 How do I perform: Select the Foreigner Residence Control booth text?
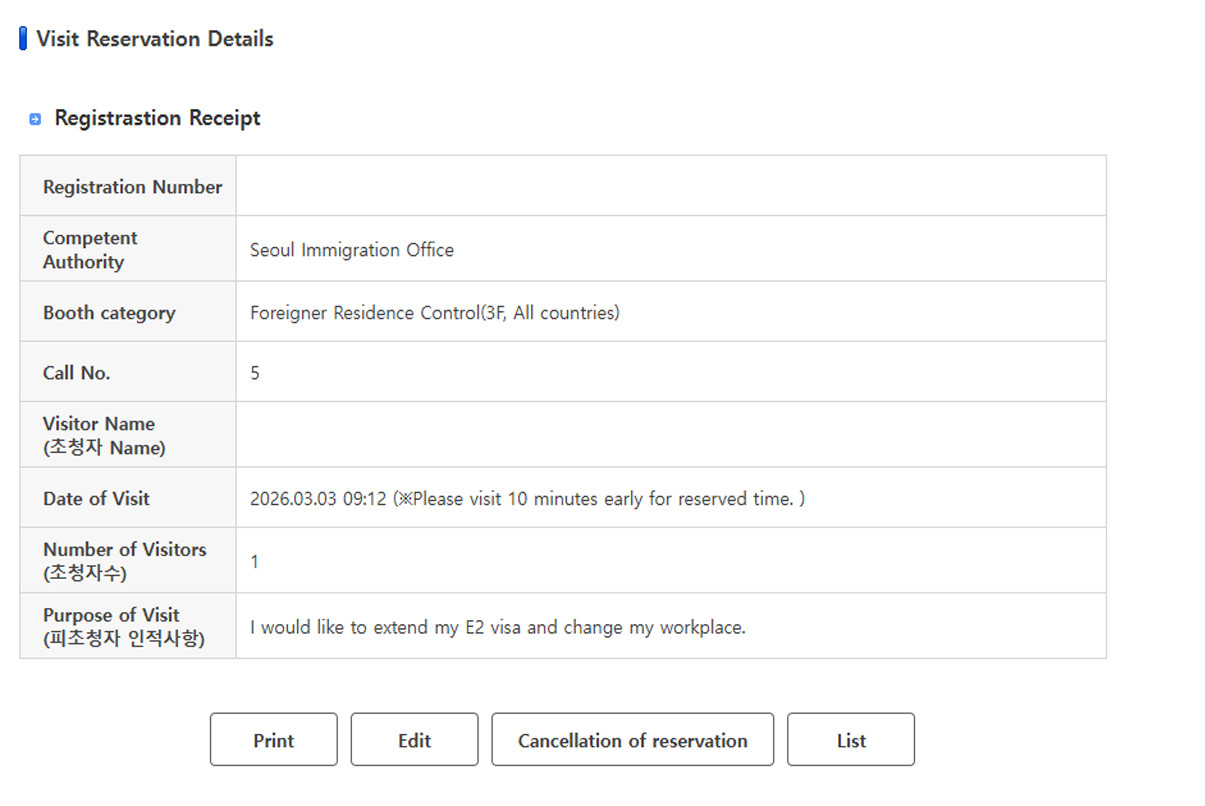tap(434, 313)
